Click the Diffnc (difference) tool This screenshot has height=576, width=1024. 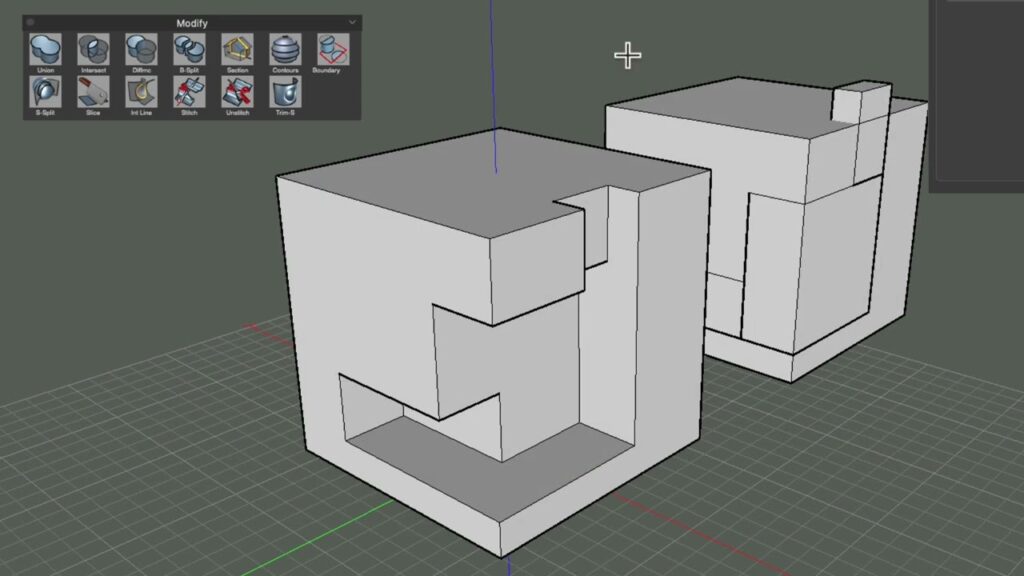(x=140, y=50)
